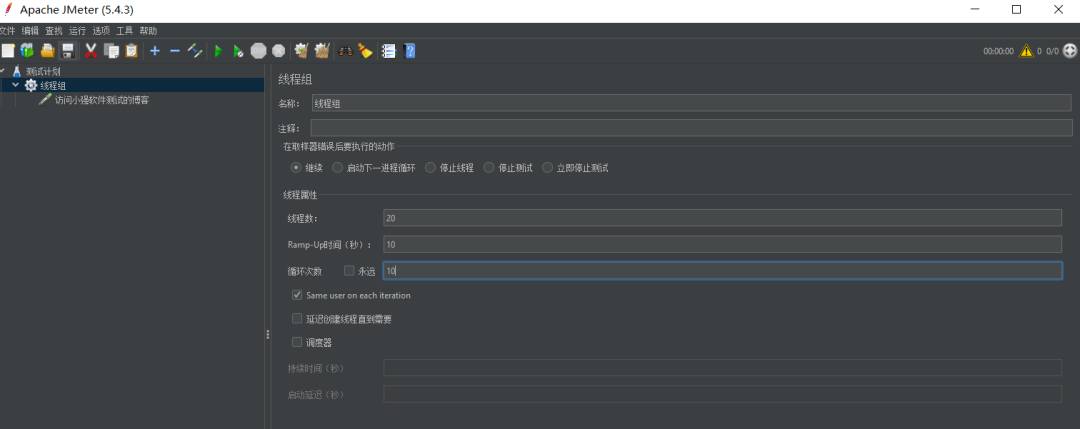1080x429 pixels.
Task: Expand all nodes with the plus icon
Action: click(155, 50)
